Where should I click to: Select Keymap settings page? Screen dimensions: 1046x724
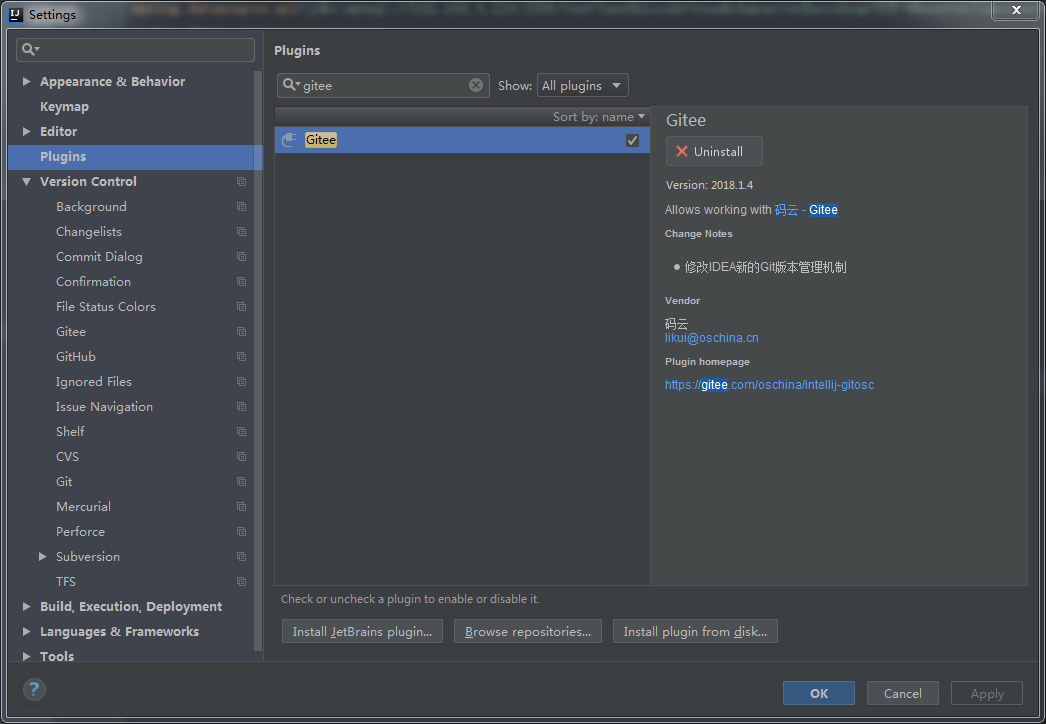(64, 107)
